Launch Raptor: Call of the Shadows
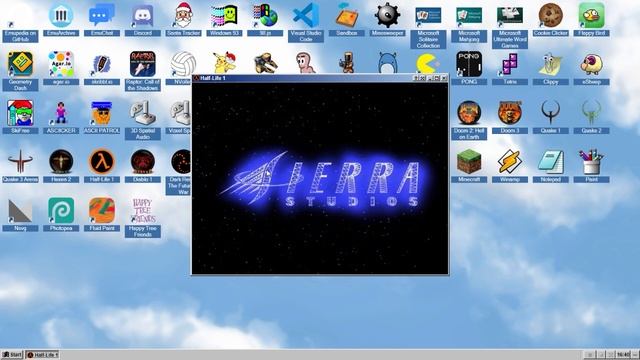Image resolution: width=640 pixels, height=360 pixels. [142, 70]
